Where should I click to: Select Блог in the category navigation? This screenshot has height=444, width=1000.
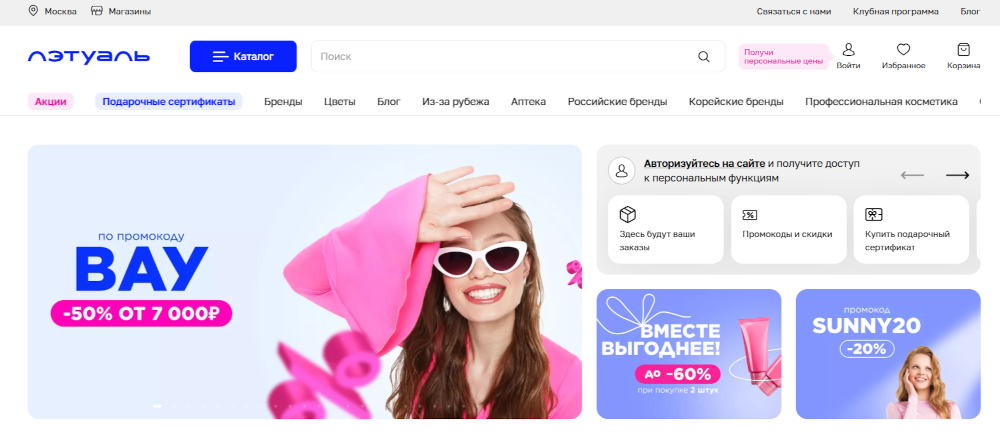click(x=388, y=101)
